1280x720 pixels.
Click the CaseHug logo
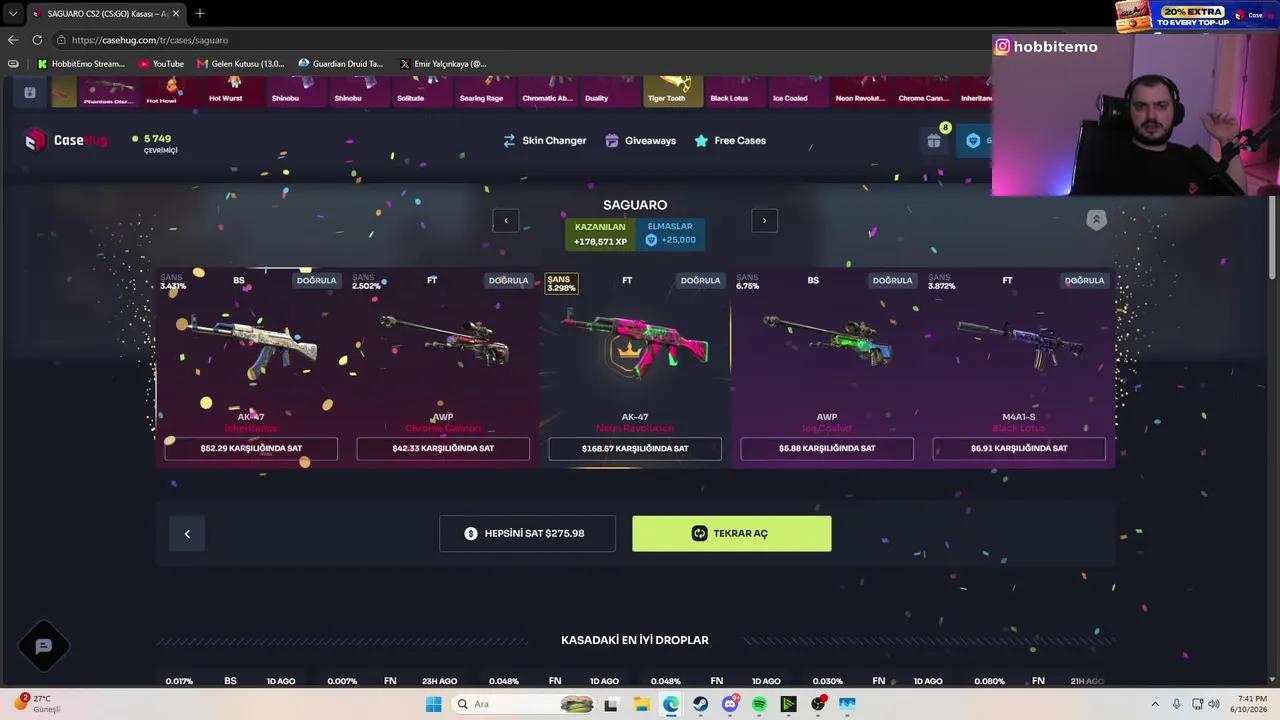(x=66, y=140)
